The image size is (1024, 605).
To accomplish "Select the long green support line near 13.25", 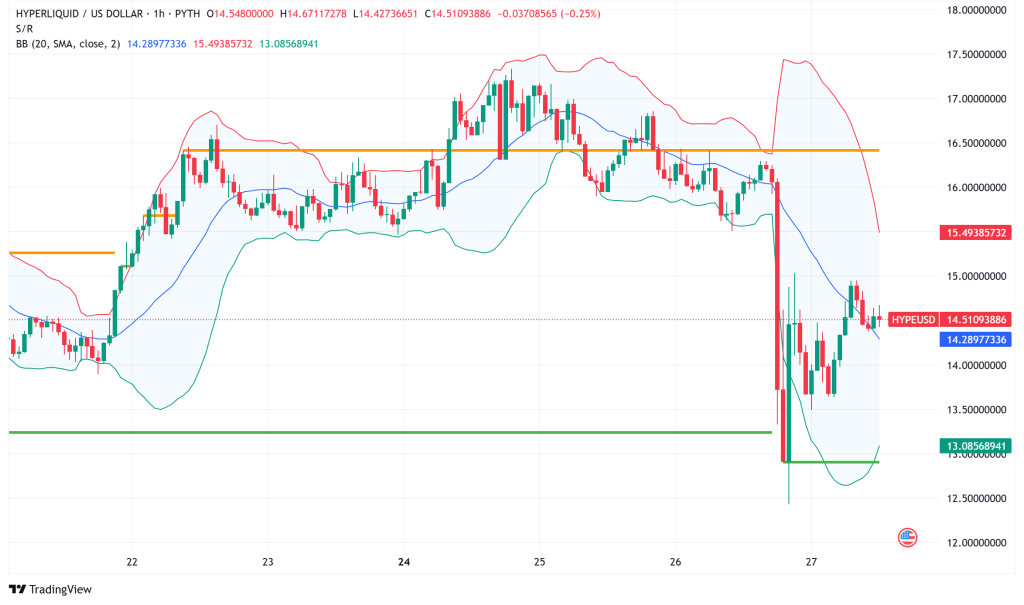I will tap(390, 433).
